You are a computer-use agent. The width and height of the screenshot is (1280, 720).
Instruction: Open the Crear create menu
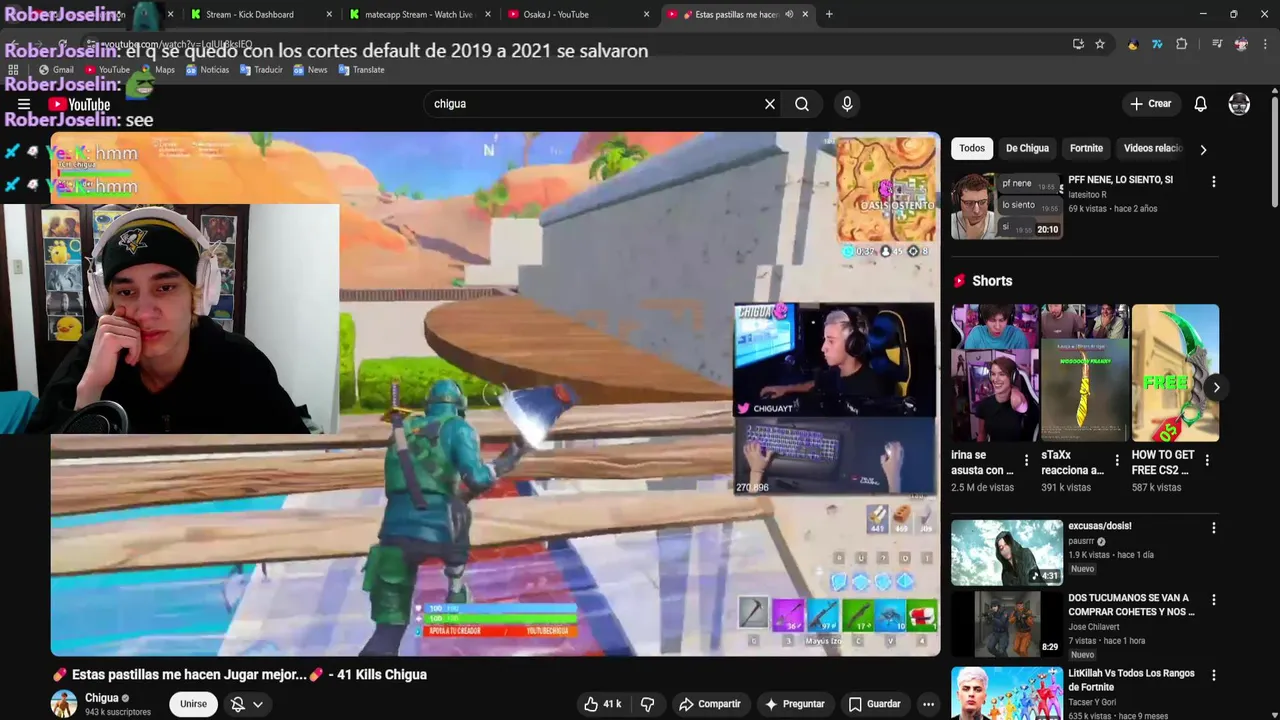pyautogui.click(x=1150, y=104)
